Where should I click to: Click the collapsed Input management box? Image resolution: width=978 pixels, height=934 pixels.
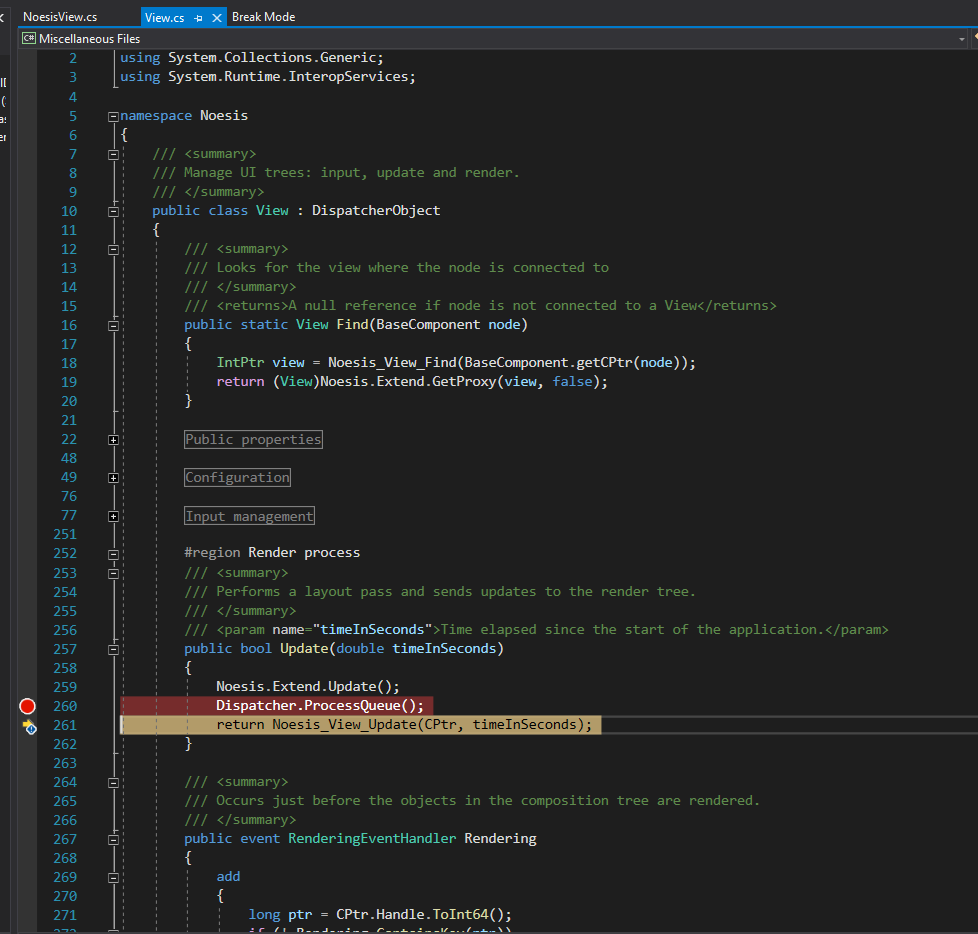249,516
